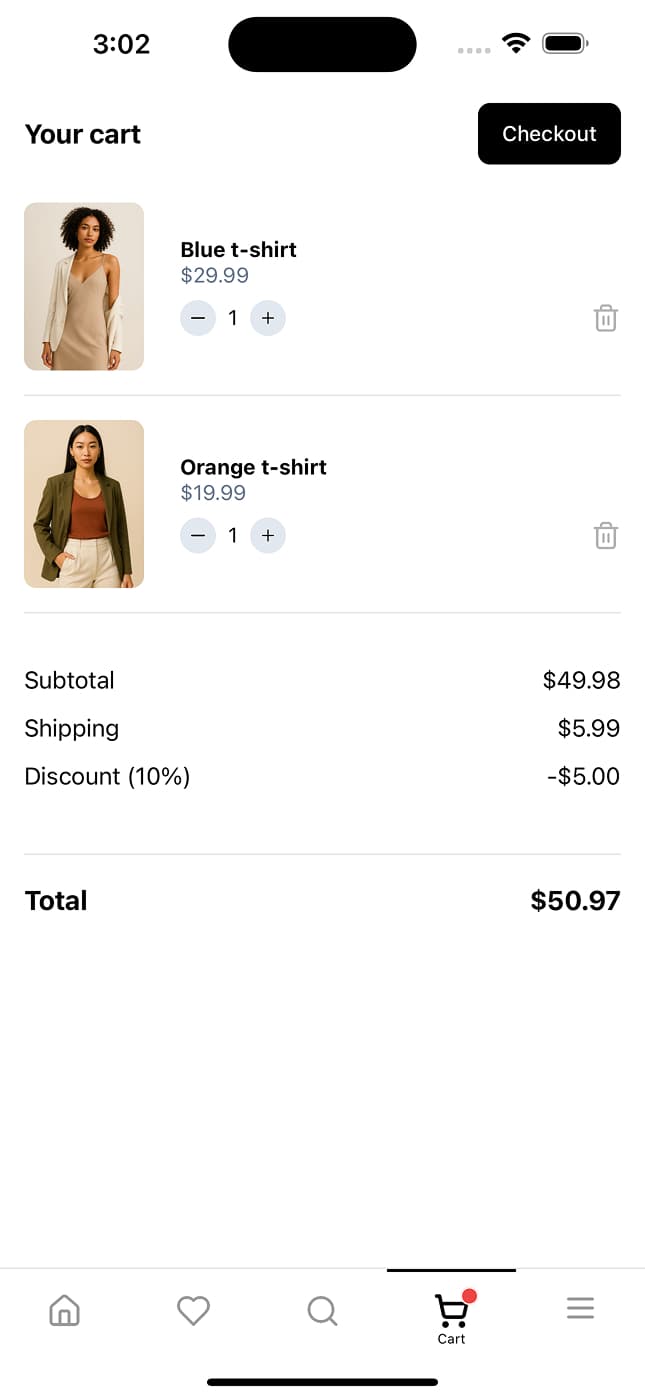Tap the Wi-Fi icon in status bar
645x1398 pixels.
(515, 43)
